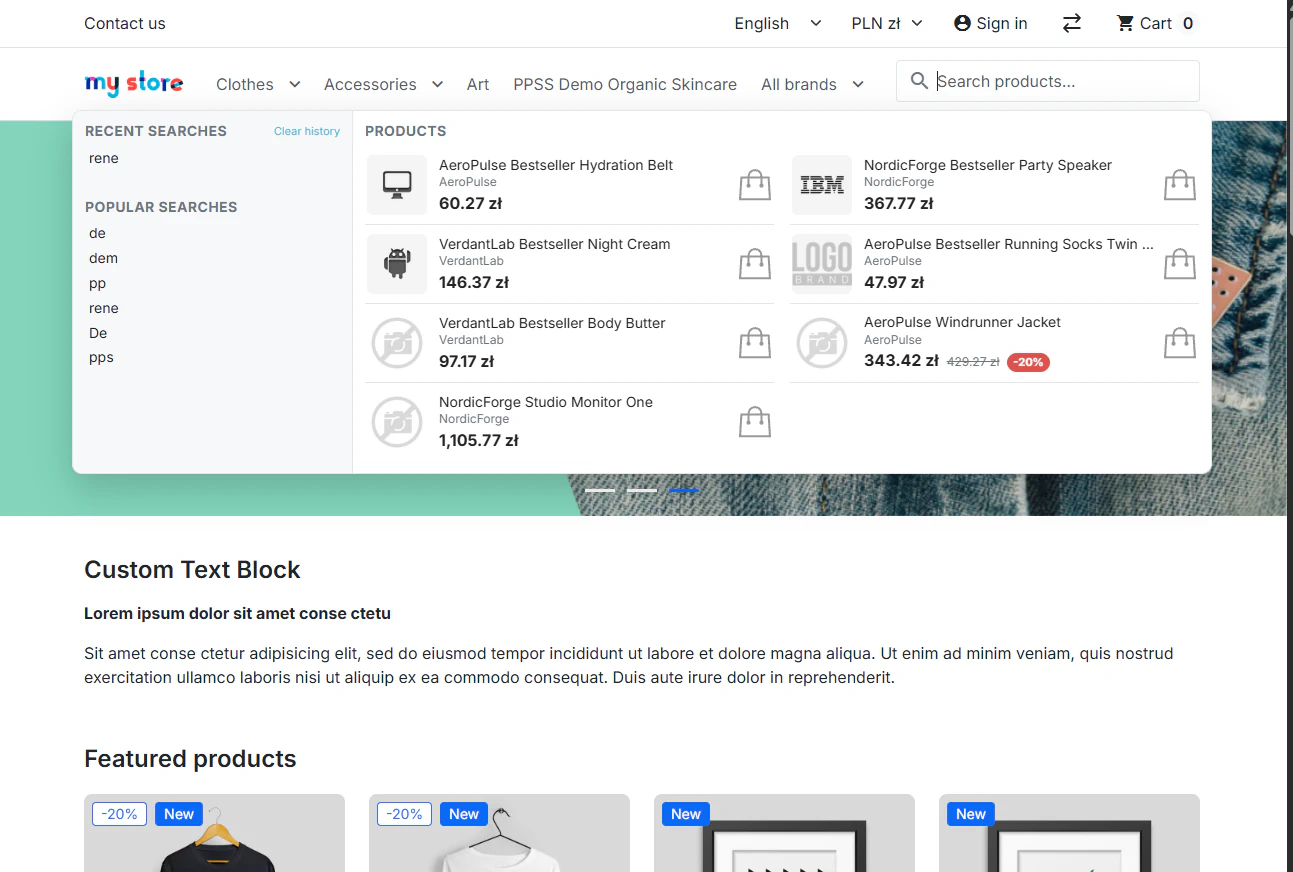This screenshot has height=872, width=1293.
Task: Add NordicForge Studio Monitor One via bag icon
Action: click(x=755, y=422)
